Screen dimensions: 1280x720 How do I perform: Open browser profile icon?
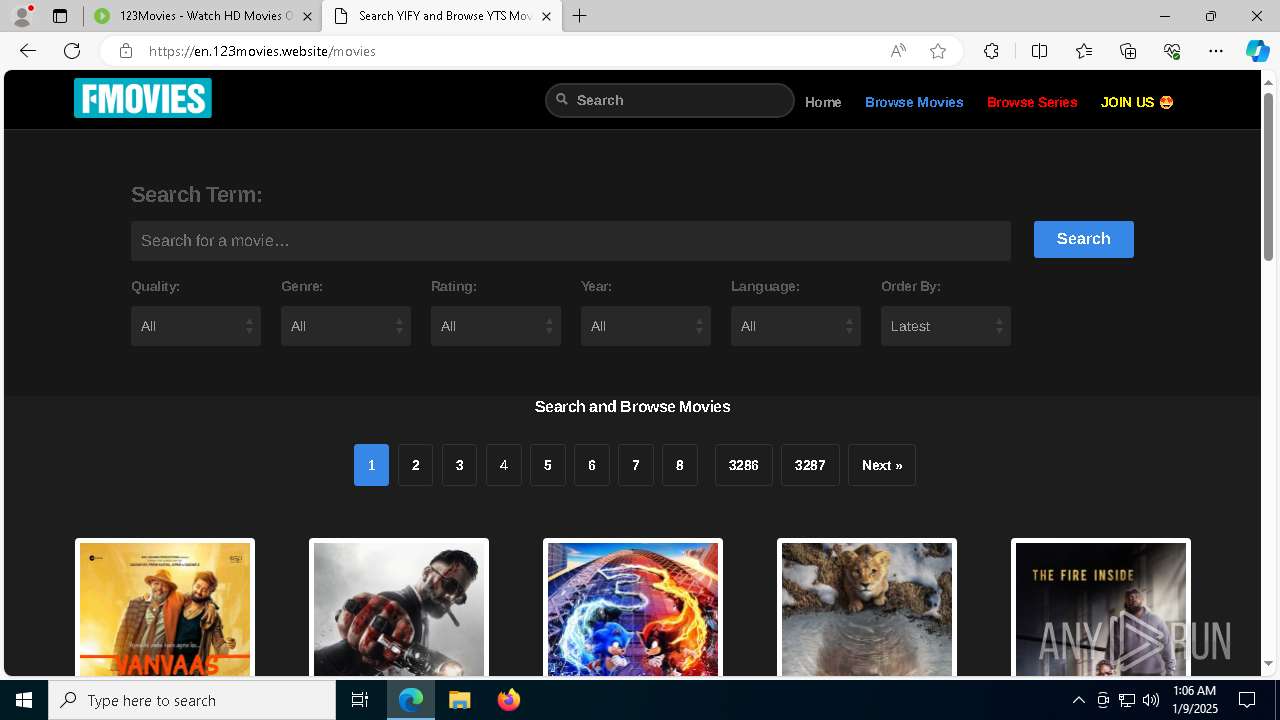[22, 16]
